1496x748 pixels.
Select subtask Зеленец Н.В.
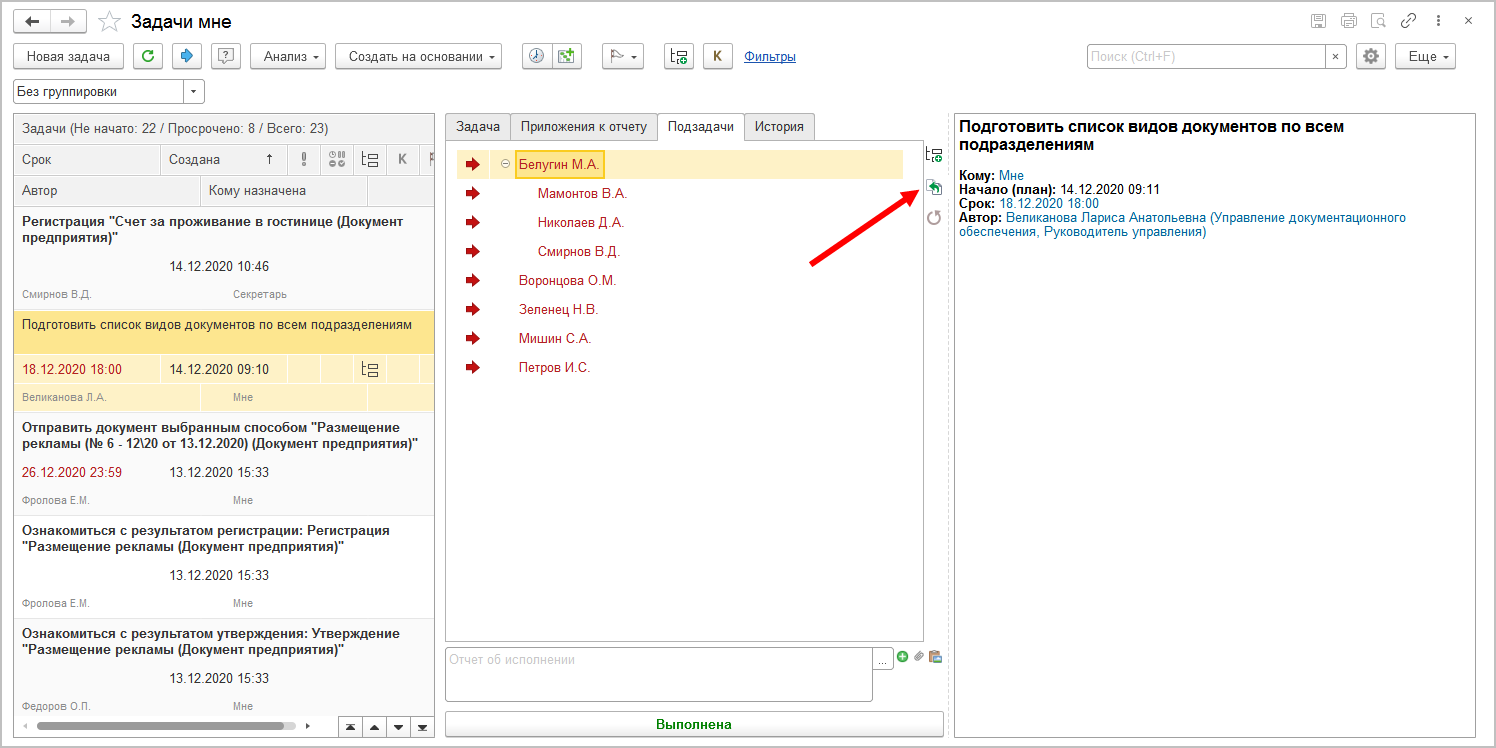pyautogui.click(x=558, y=309)
